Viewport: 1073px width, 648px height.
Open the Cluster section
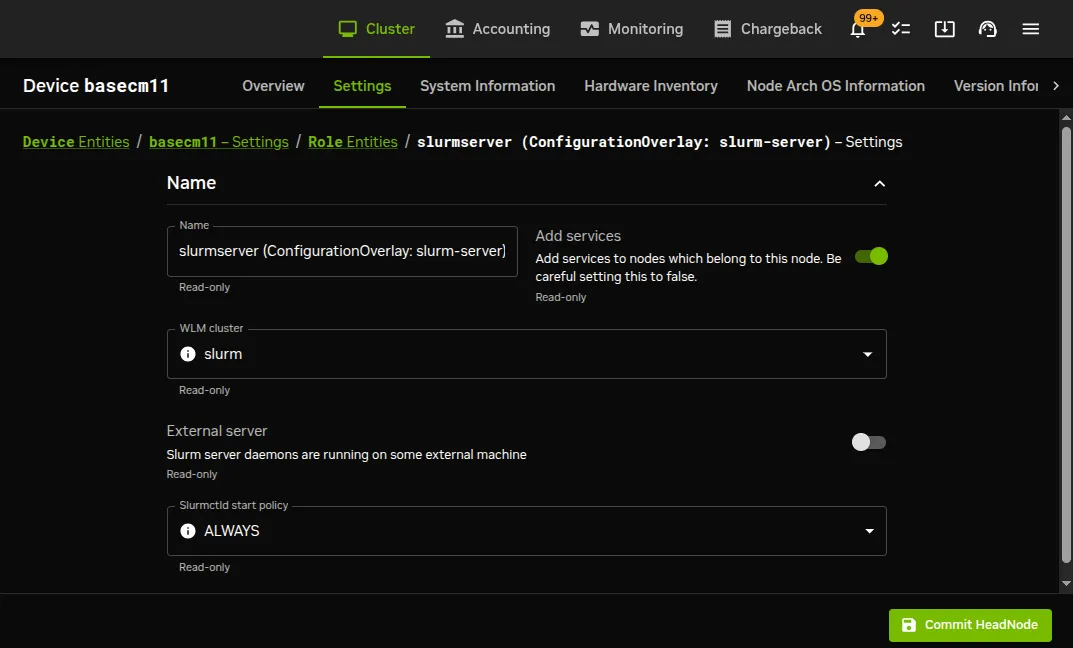click(x=376, y=29)
